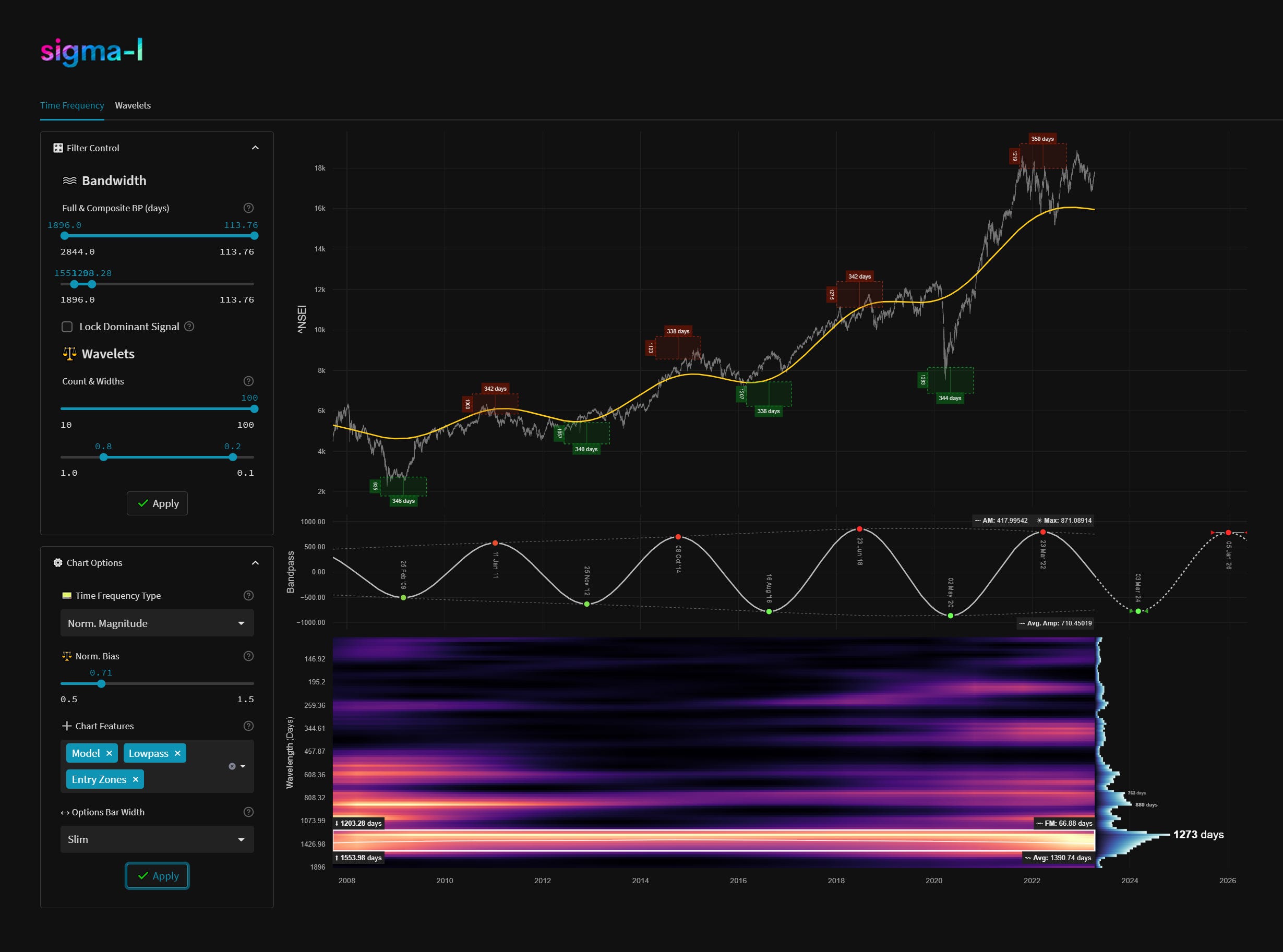
Task: Clear all chart features with the clear icon
Action: coord(232,766)
